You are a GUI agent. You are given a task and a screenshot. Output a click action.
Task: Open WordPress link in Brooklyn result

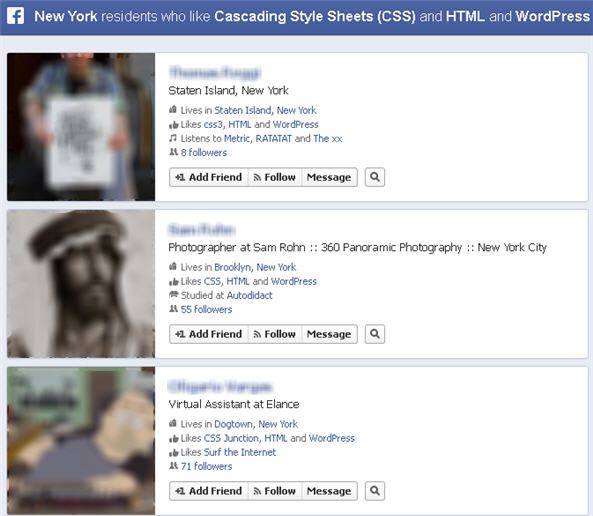tap(294, 281)
